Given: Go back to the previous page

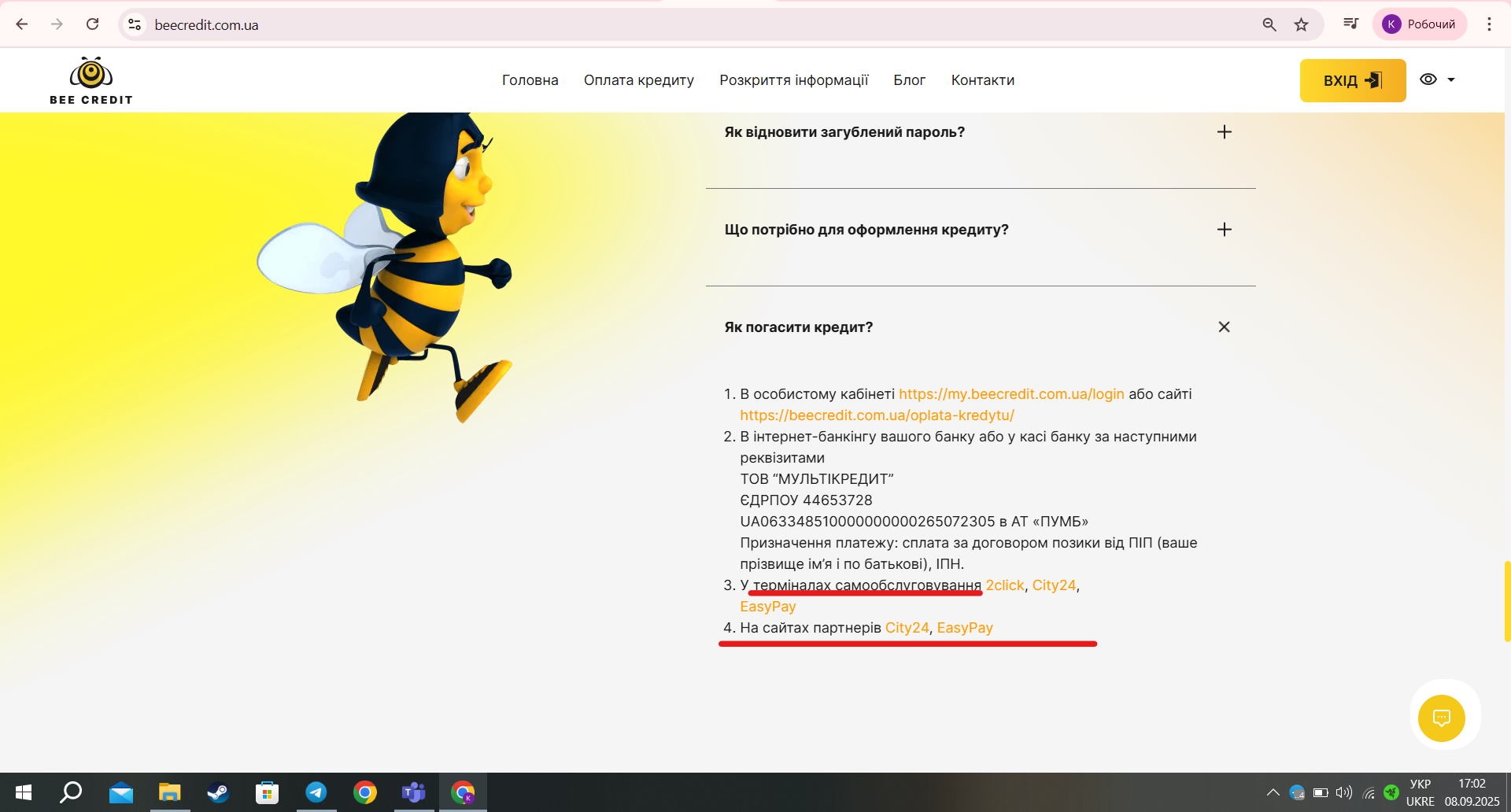Looking at the screenshot, I should pyautogui.click(x=22, y=24).
